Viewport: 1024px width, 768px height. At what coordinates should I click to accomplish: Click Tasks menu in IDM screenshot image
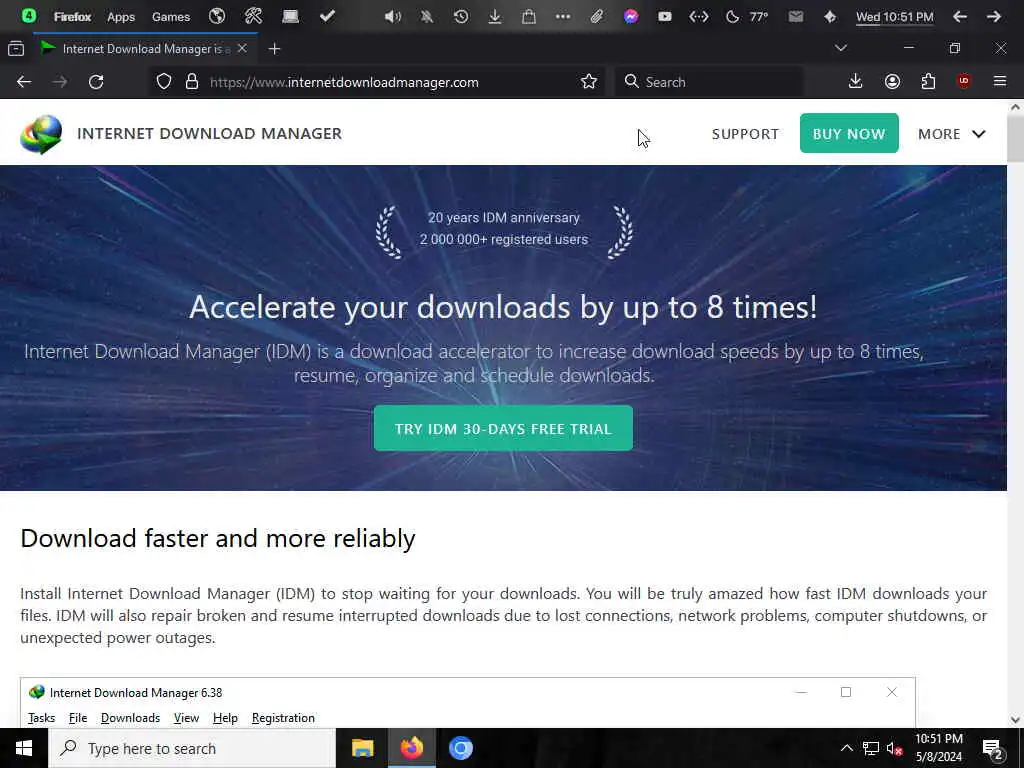[x=41, y=718]
